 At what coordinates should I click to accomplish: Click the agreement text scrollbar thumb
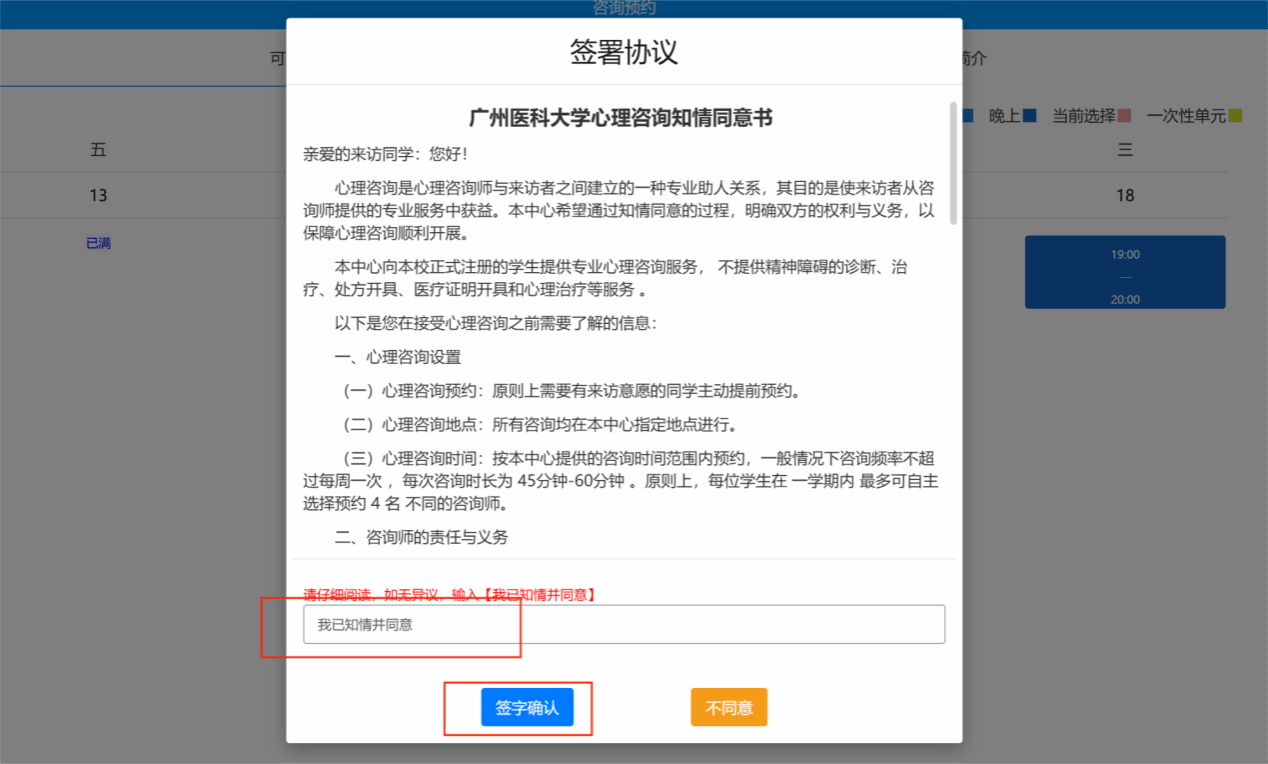(953, 162)
